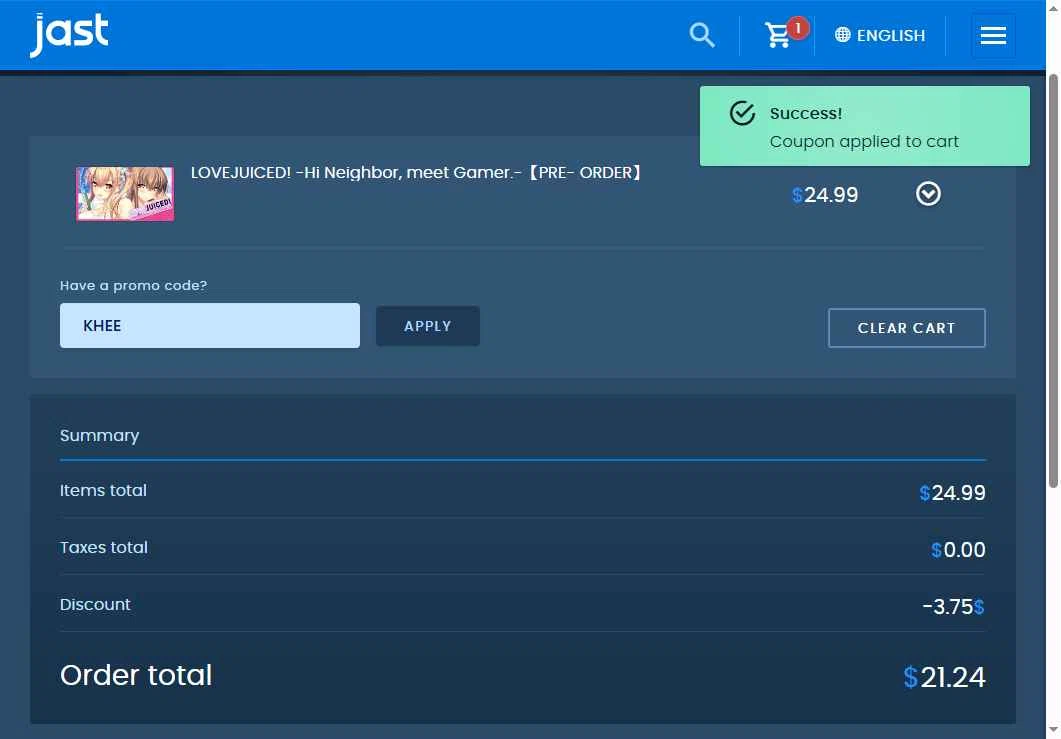
Task: Click the order total amount $21.24
Action: (945, 677)
